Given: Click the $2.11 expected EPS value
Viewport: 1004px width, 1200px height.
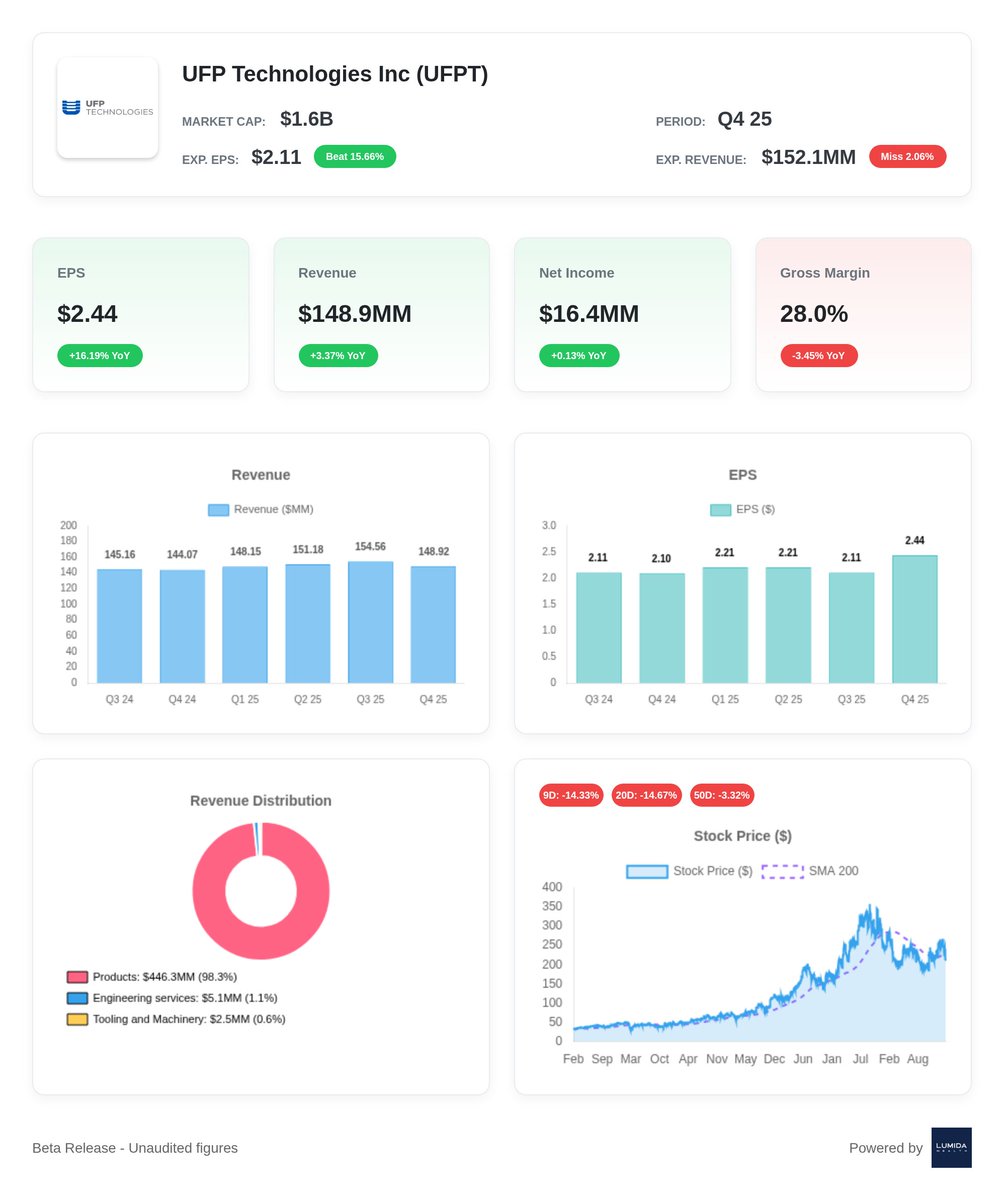Looking at the screenshot, I should pyautogui.click(x=276, y=157).
